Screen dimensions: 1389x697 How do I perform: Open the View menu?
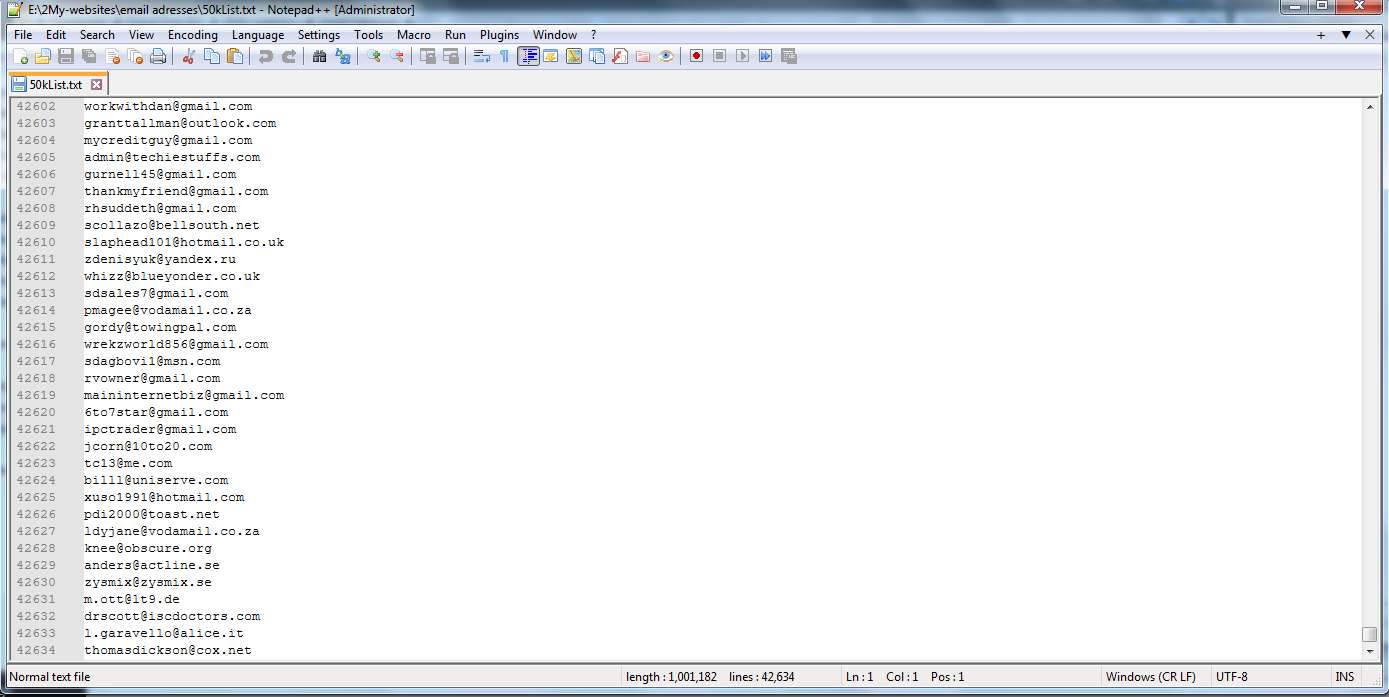pyautogui.click(x=141, y=35)
